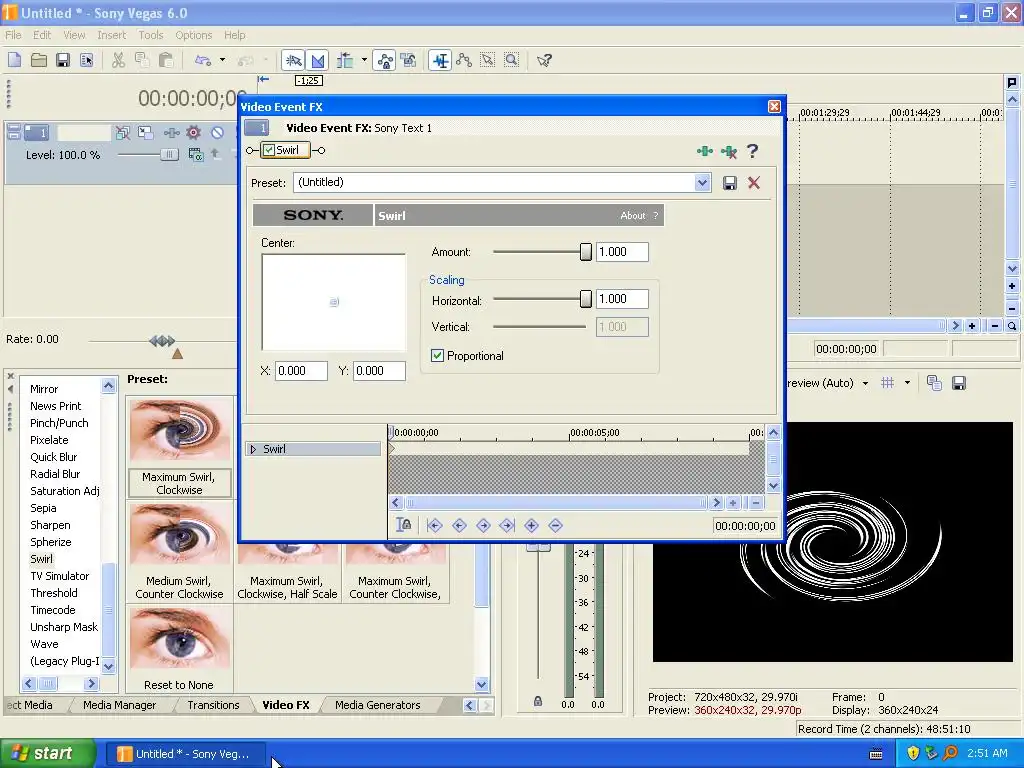1024x768 pixels.
Task: Switch to the Media Manager tab
Action: [120, 705]
